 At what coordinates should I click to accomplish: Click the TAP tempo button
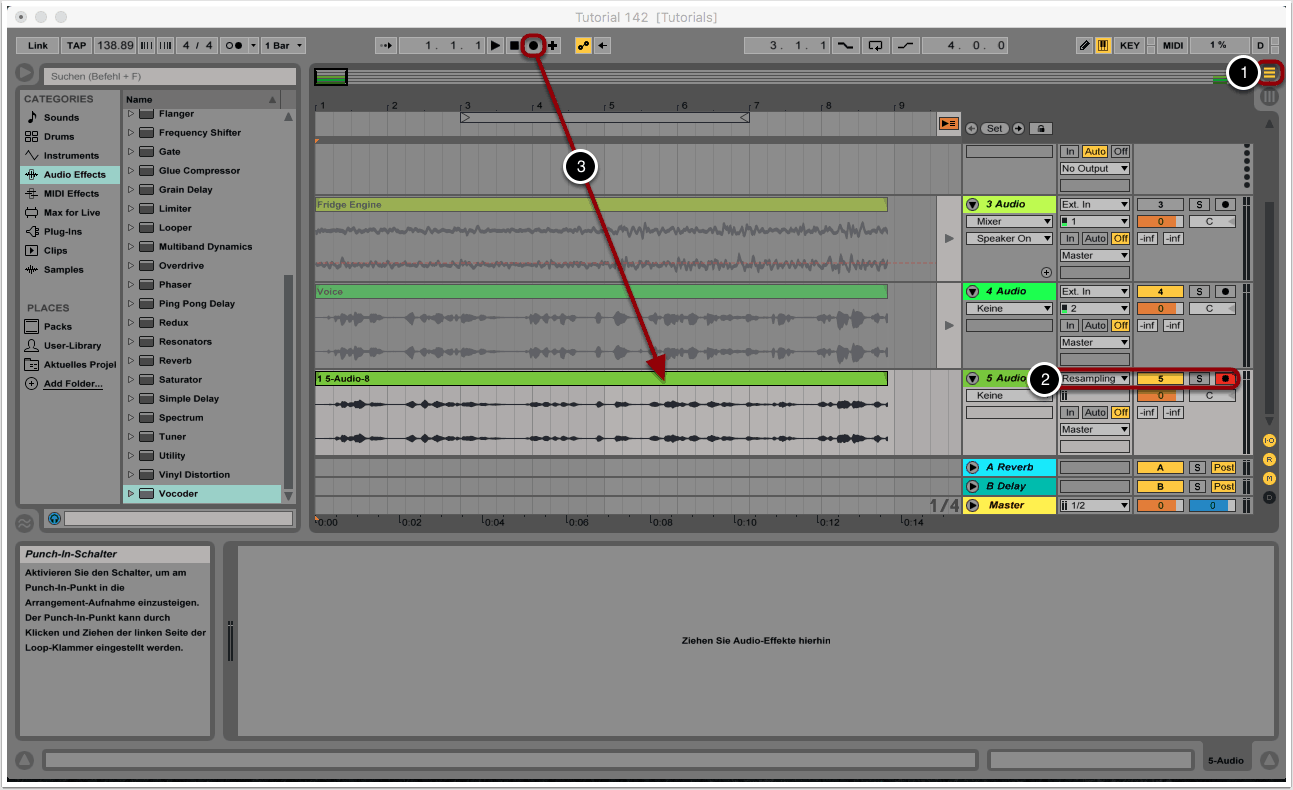[76, 45]
